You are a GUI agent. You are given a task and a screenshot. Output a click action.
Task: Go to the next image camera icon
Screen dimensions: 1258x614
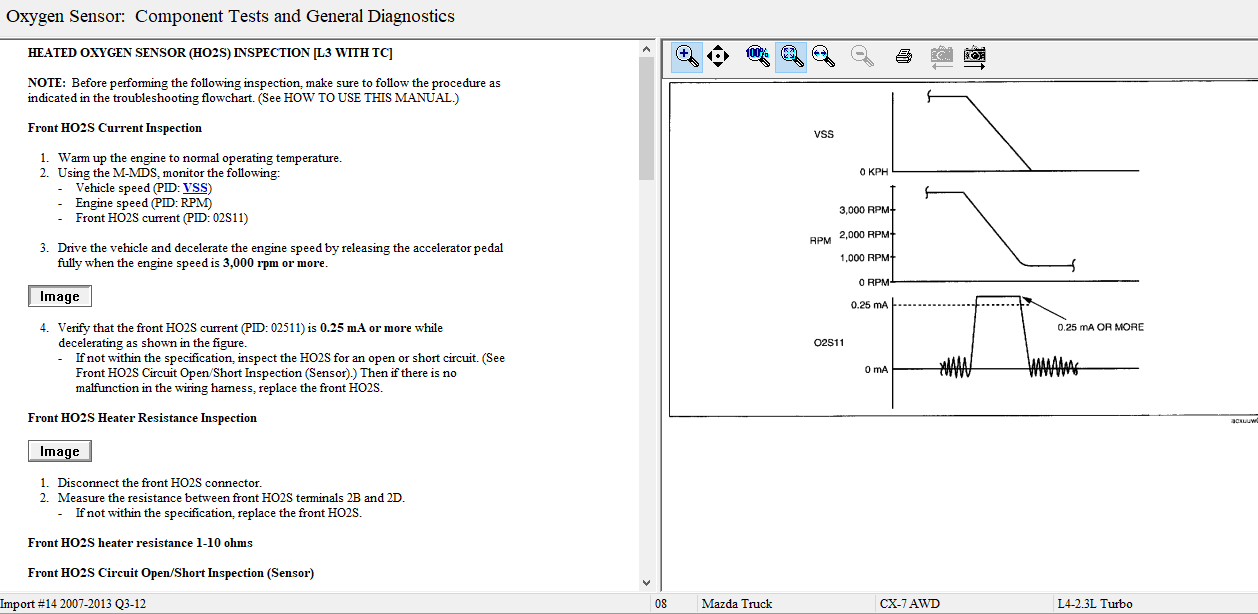(974, 56)
